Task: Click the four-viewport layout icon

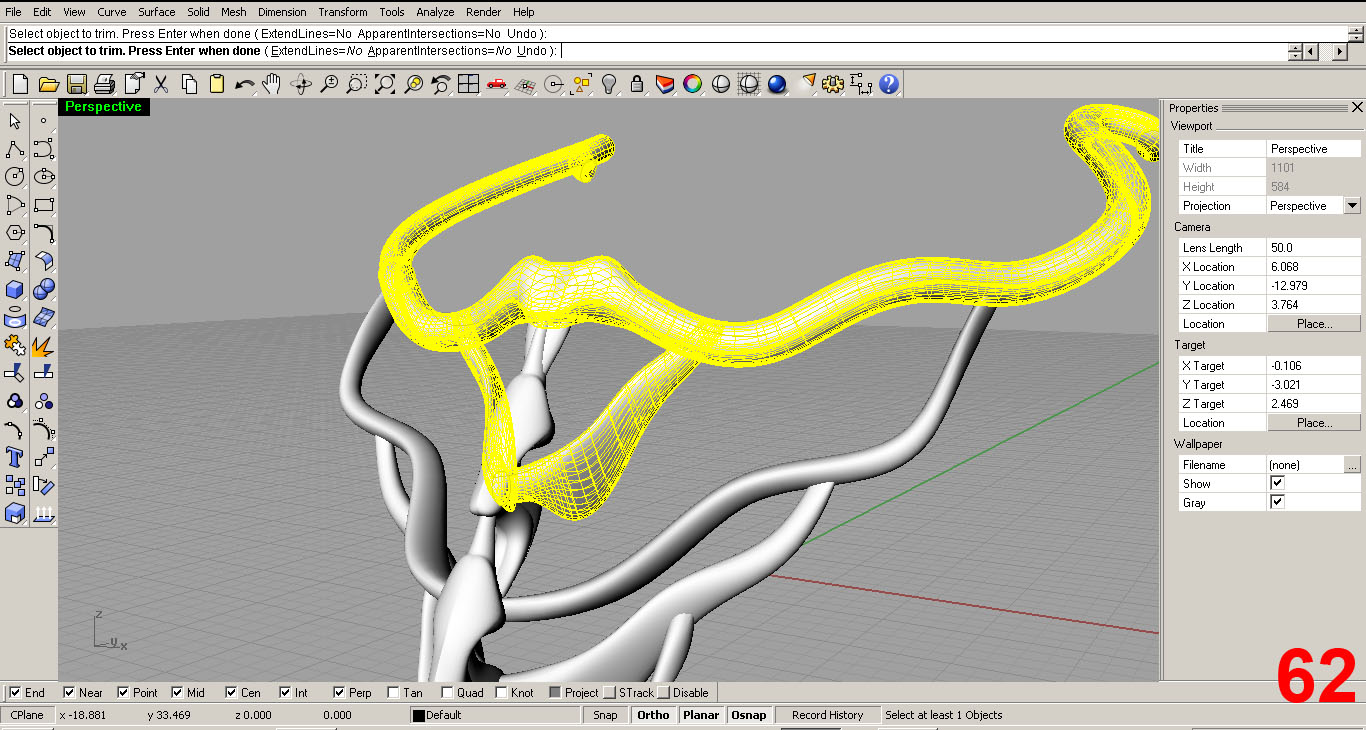Action: 468,85
